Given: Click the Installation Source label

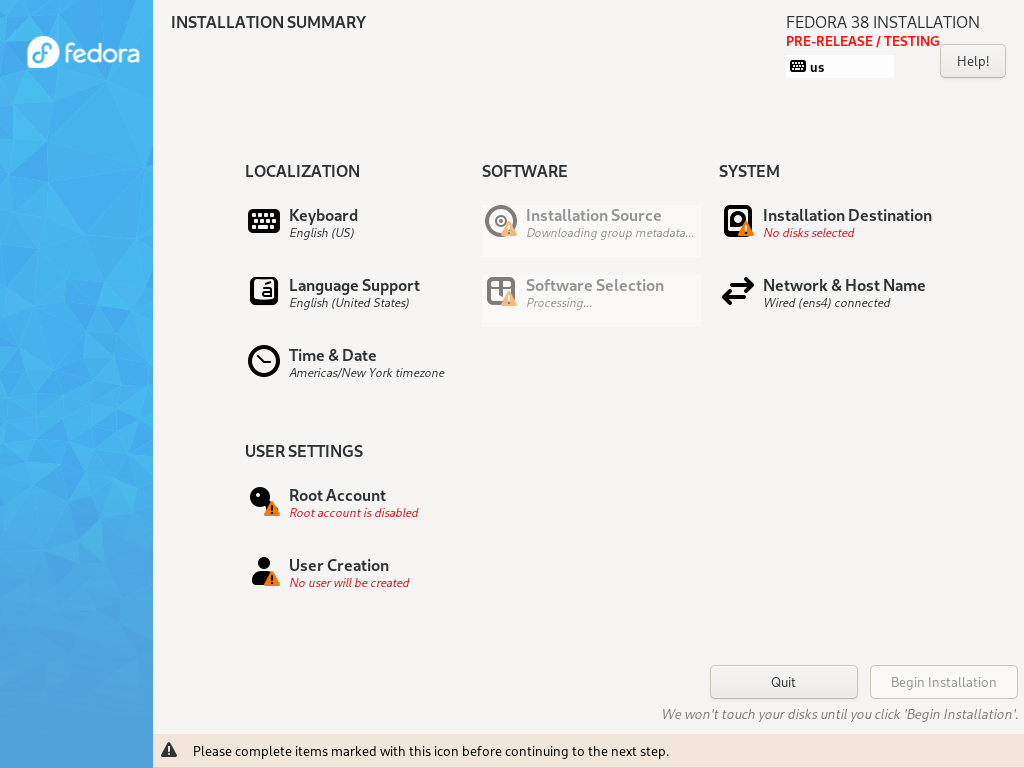Looking at the screenshot, I should [594, 216].
